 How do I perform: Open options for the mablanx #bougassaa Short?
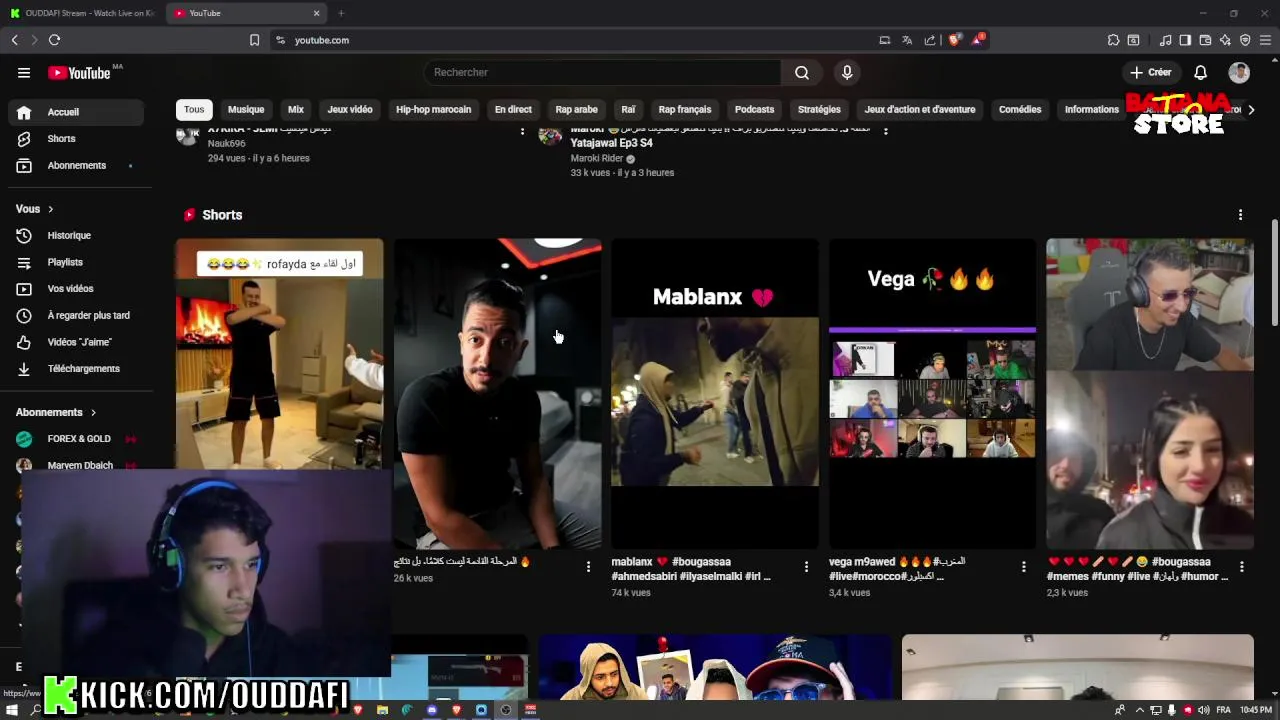tap(806, 567)
